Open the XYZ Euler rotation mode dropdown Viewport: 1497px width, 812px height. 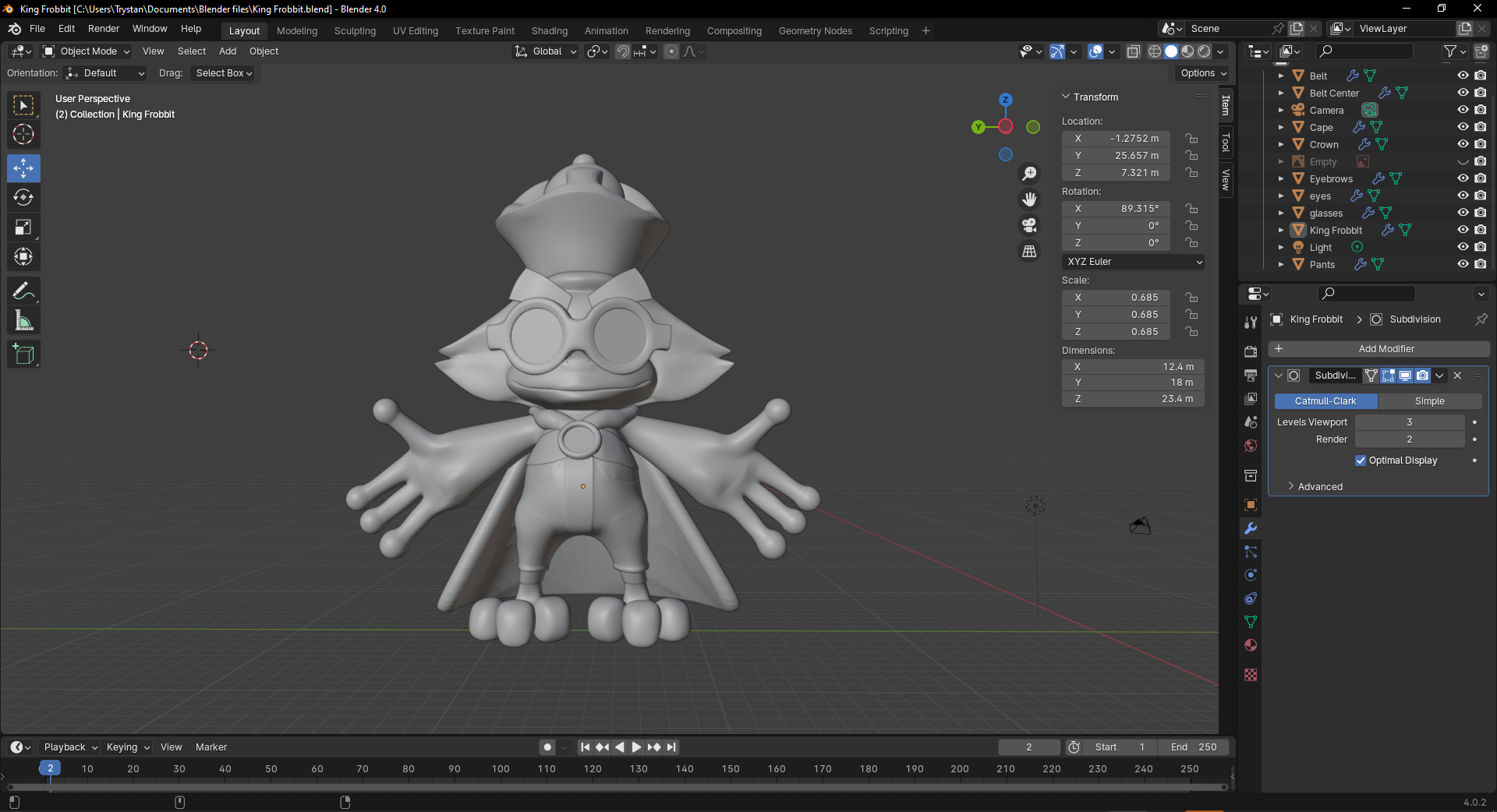point(1133,262)
